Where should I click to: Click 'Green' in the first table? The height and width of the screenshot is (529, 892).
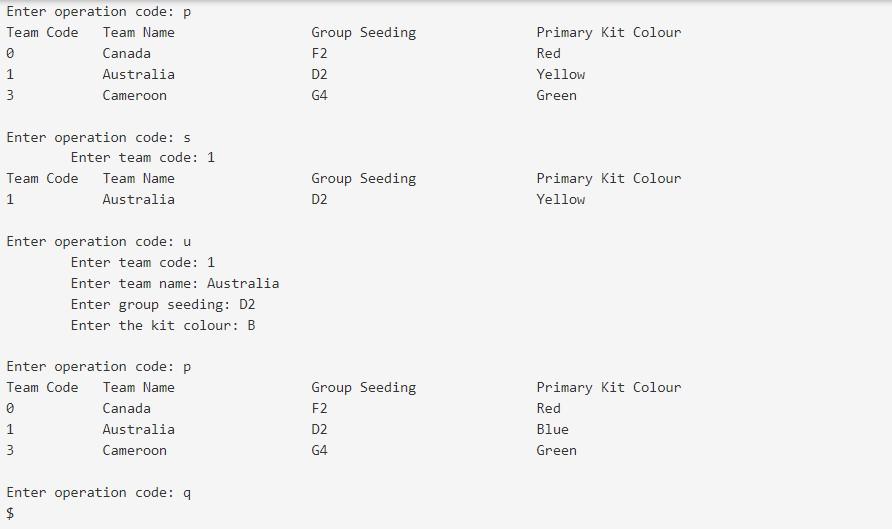click(556, 96)
